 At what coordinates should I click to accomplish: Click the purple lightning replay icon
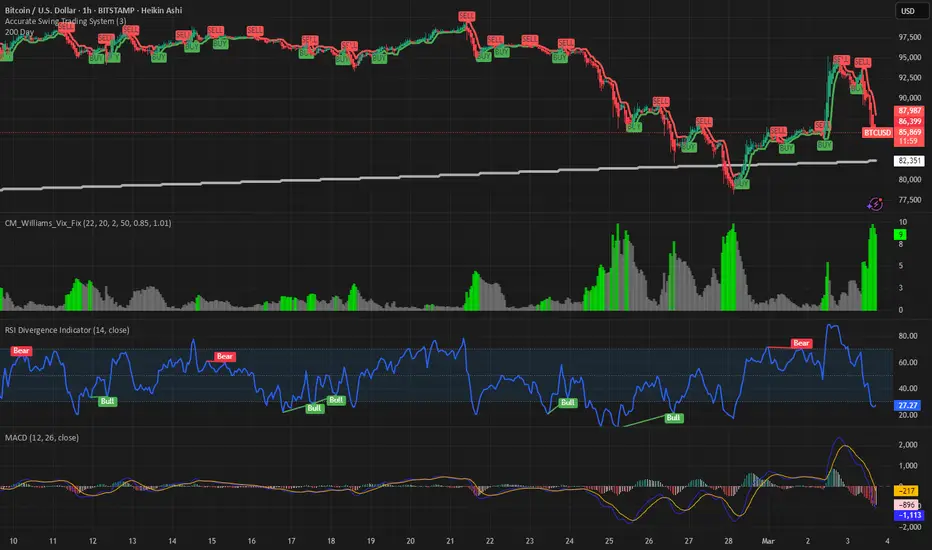pos(875,205)
